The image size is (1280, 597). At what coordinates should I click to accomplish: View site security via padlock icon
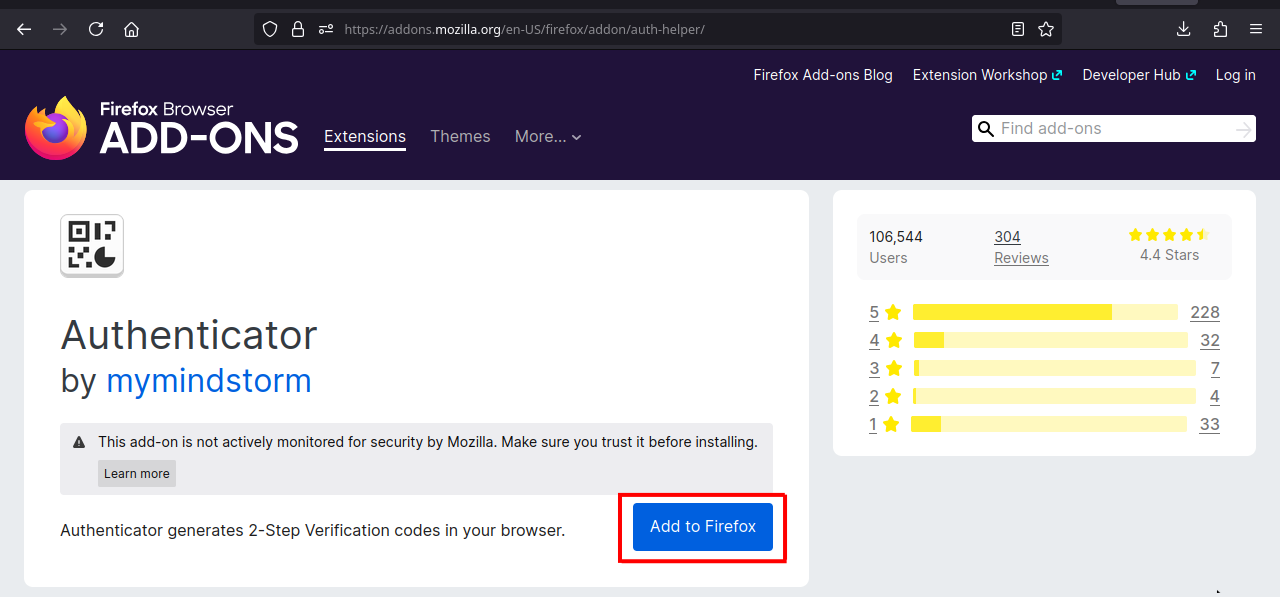pyautogui.click(x=297, y=29)
